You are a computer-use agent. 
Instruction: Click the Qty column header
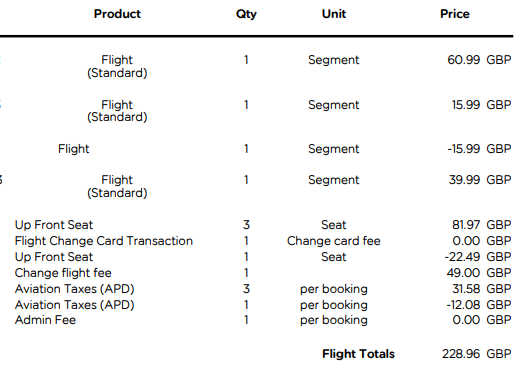[246, 14]
